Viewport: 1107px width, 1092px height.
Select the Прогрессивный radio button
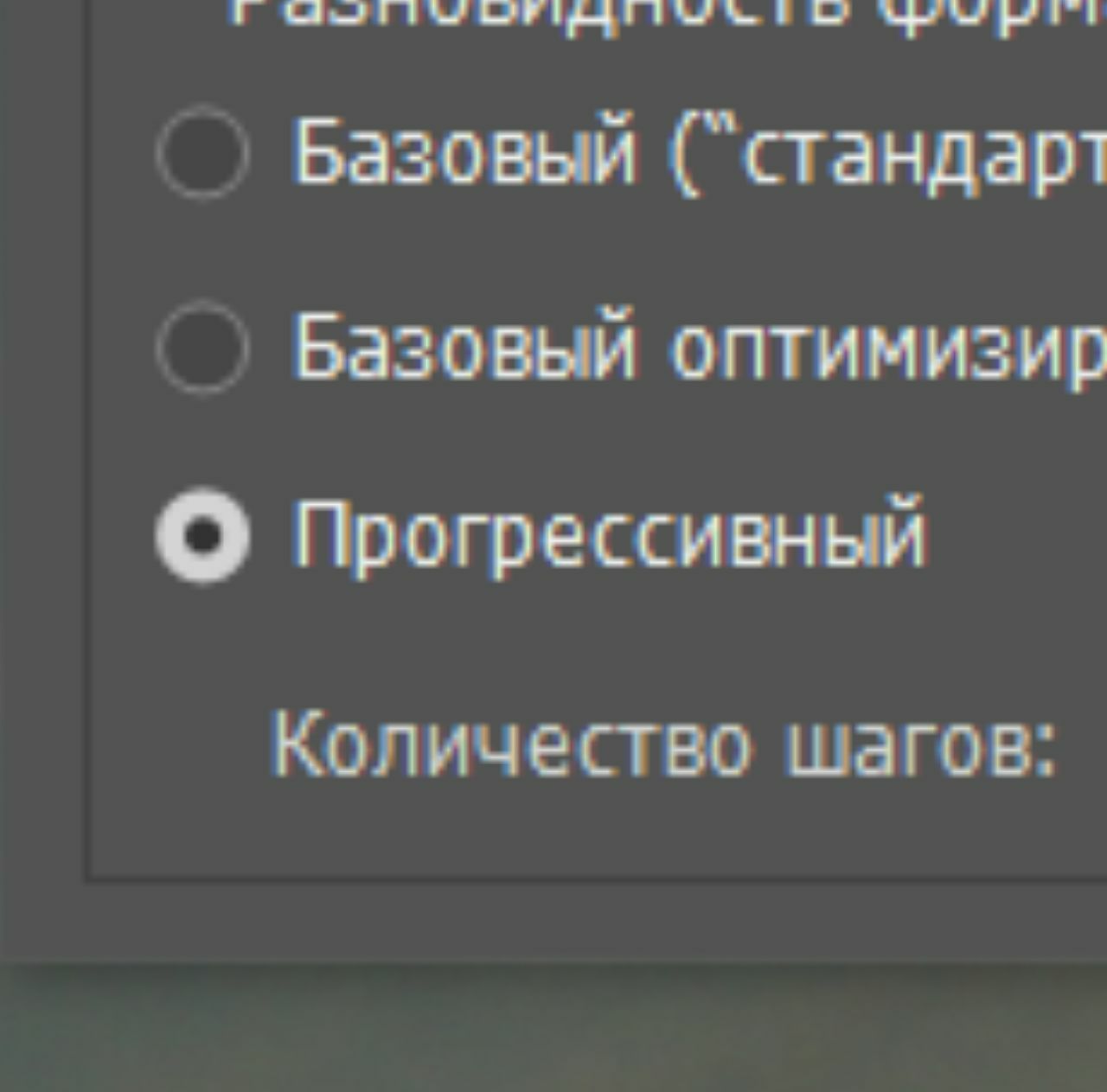coord(203,536)
